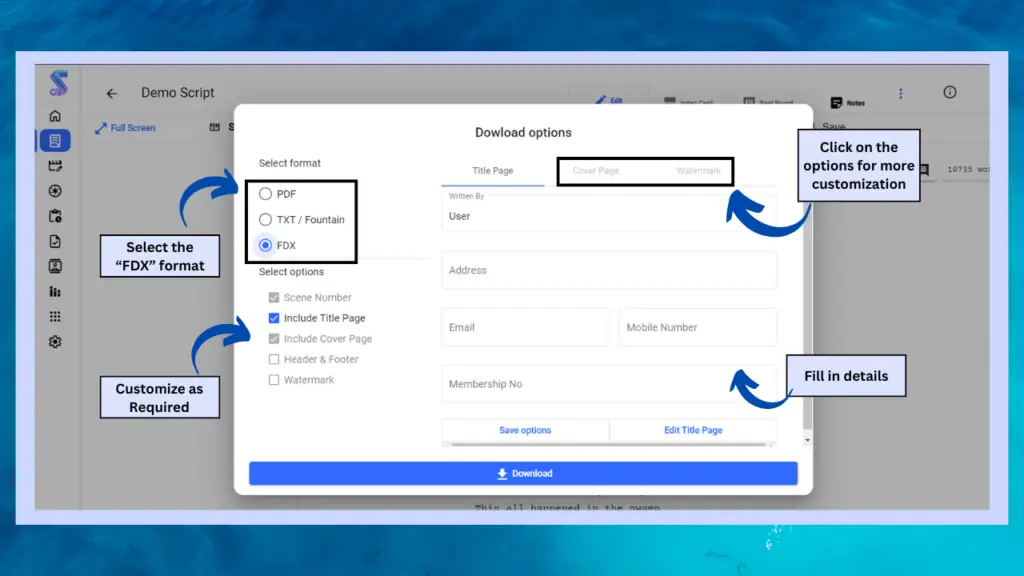Click the Mobile Number input field
The width and height of the screenshot is (1024, 576).
point(697,327)
